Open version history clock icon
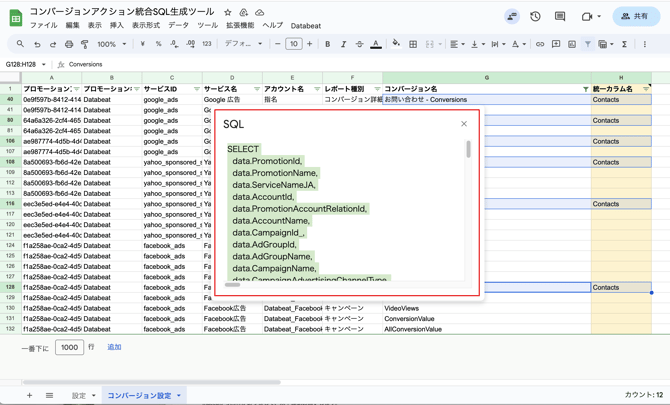The image size is (670, 405). tap(535, 16)
